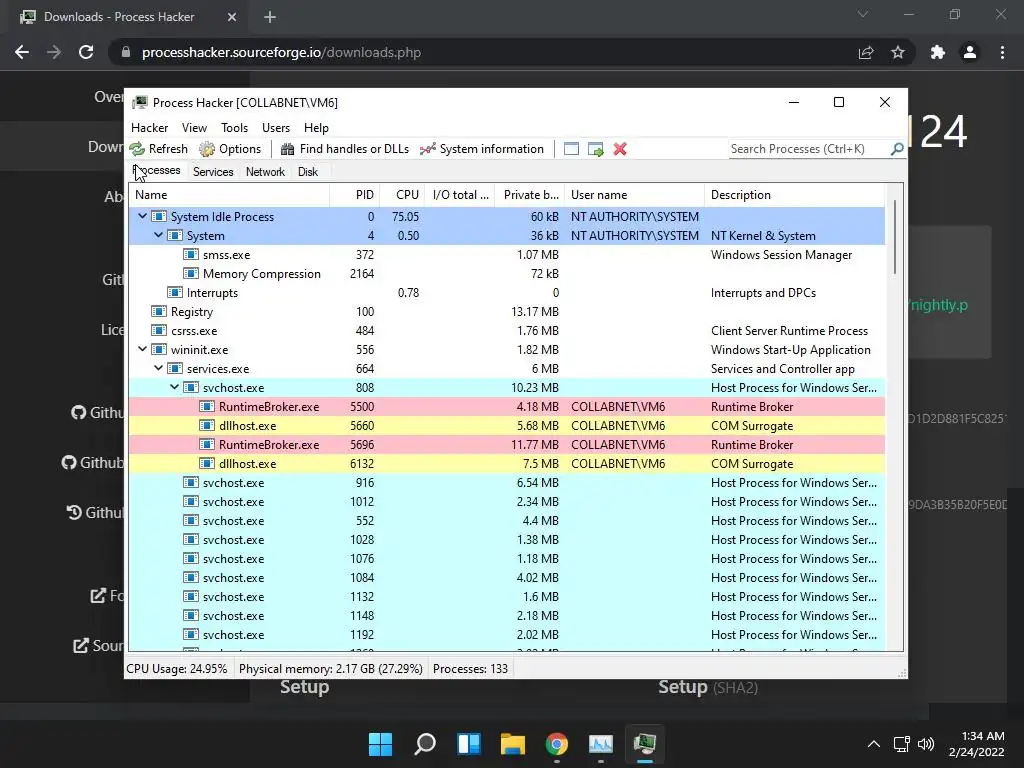
Task: Collapse the services.exe tree node
Action: coord(159,368)
